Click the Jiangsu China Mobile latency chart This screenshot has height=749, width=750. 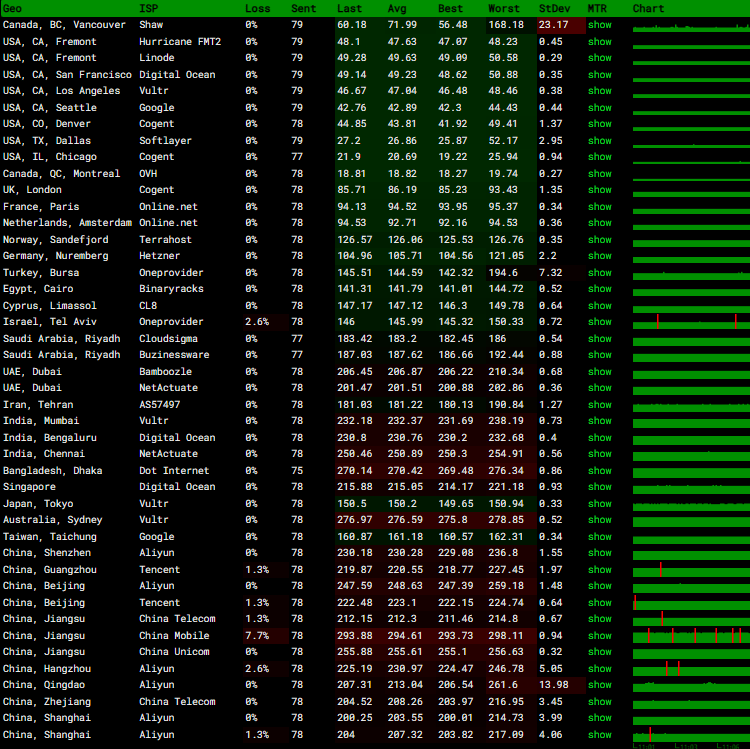[691, 636]
